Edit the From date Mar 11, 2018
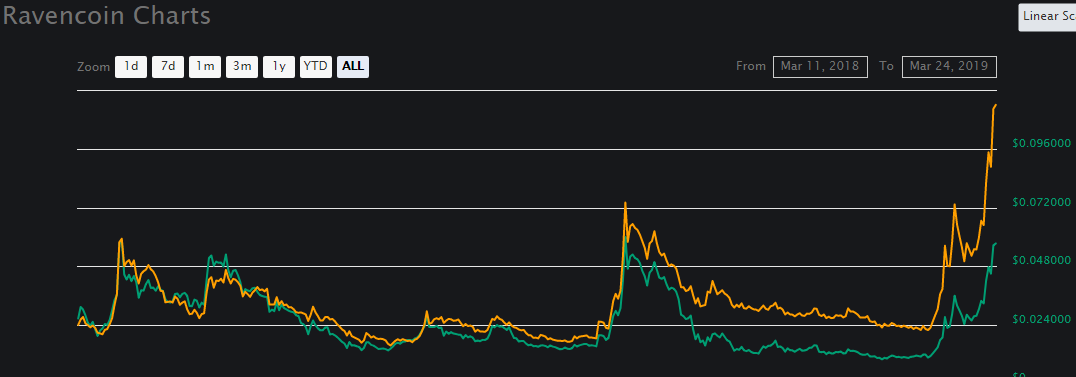This screenshot has width=1076, height=377. click(x=820, y=67)
